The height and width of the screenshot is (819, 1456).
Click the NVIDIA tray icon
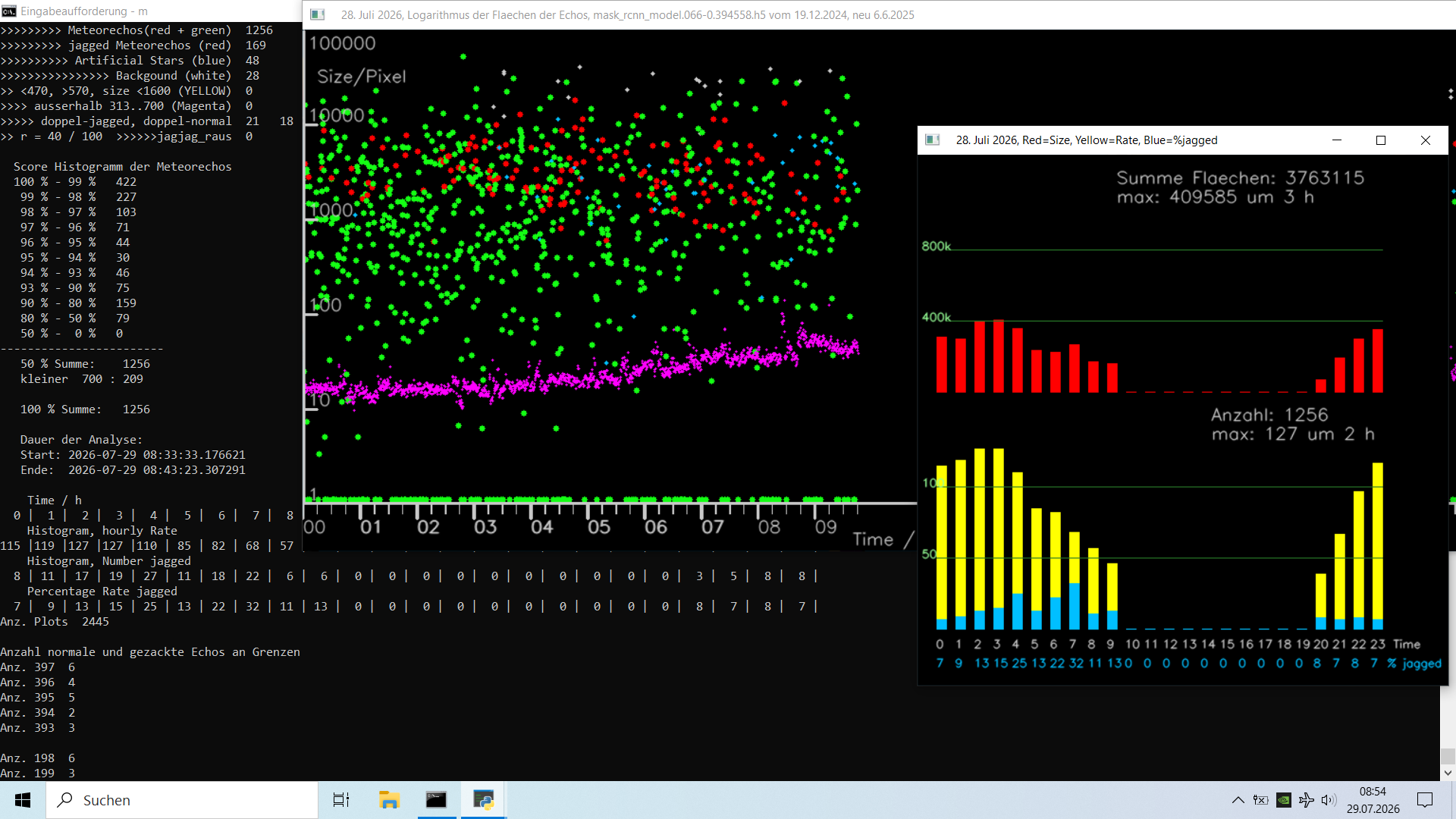click(x=1283, y=800)
